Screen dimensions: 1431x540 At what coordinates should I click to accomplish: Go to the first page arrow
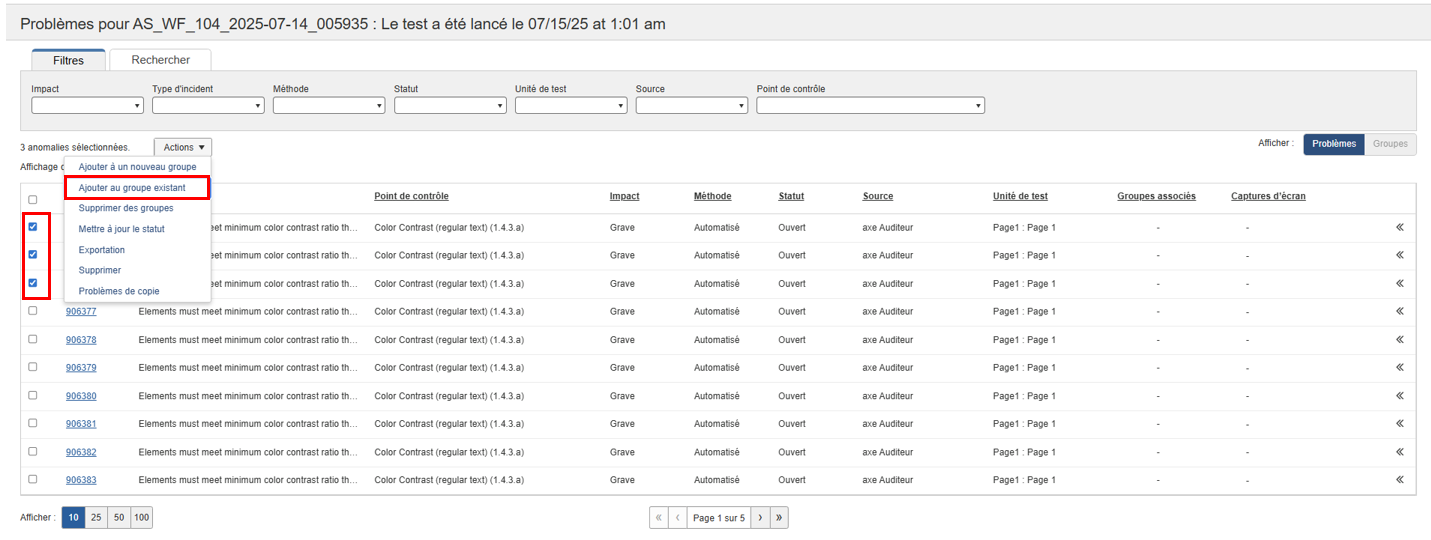click(658, 518)
